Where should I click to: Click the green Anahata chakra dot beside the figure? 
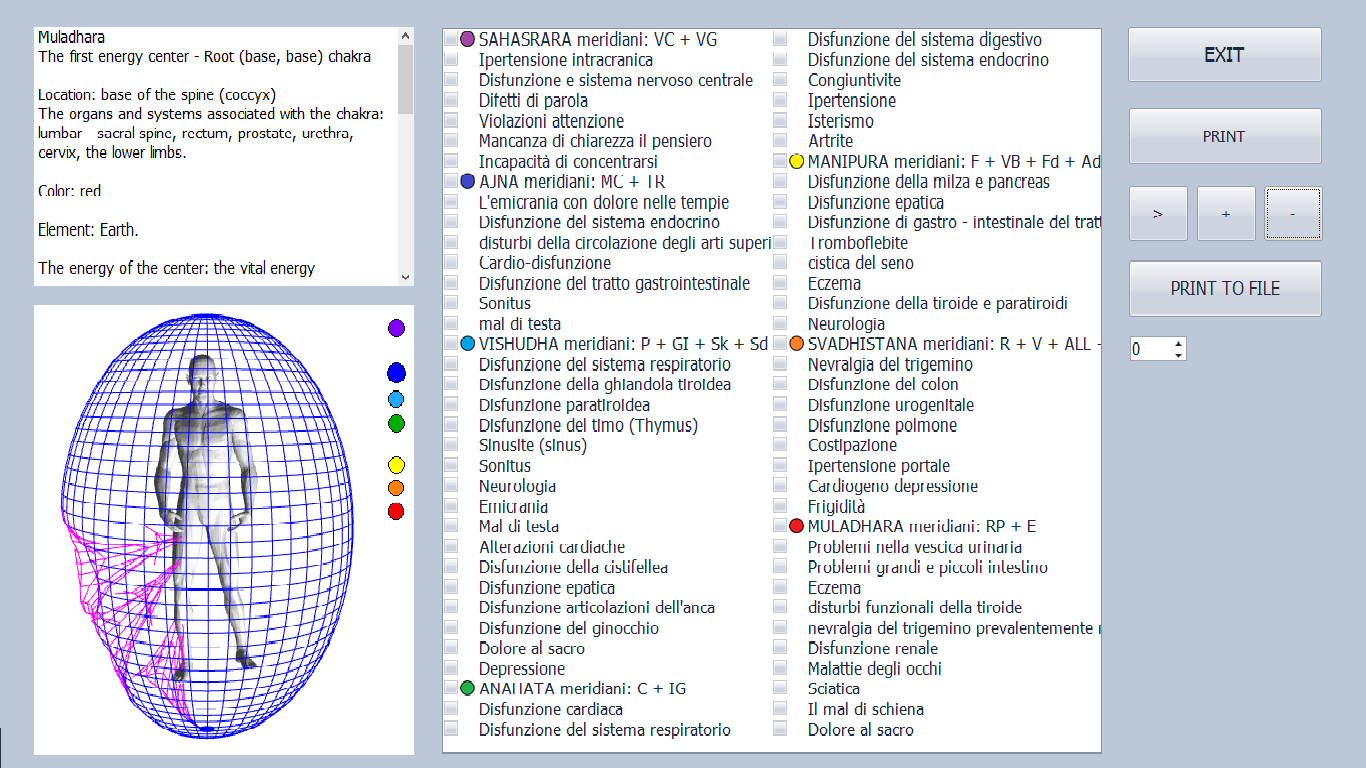(396, 424)
